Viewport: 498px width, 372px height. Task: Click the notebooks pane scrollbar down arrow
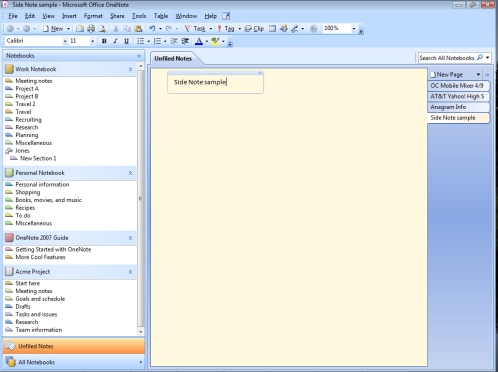point(141,332)
